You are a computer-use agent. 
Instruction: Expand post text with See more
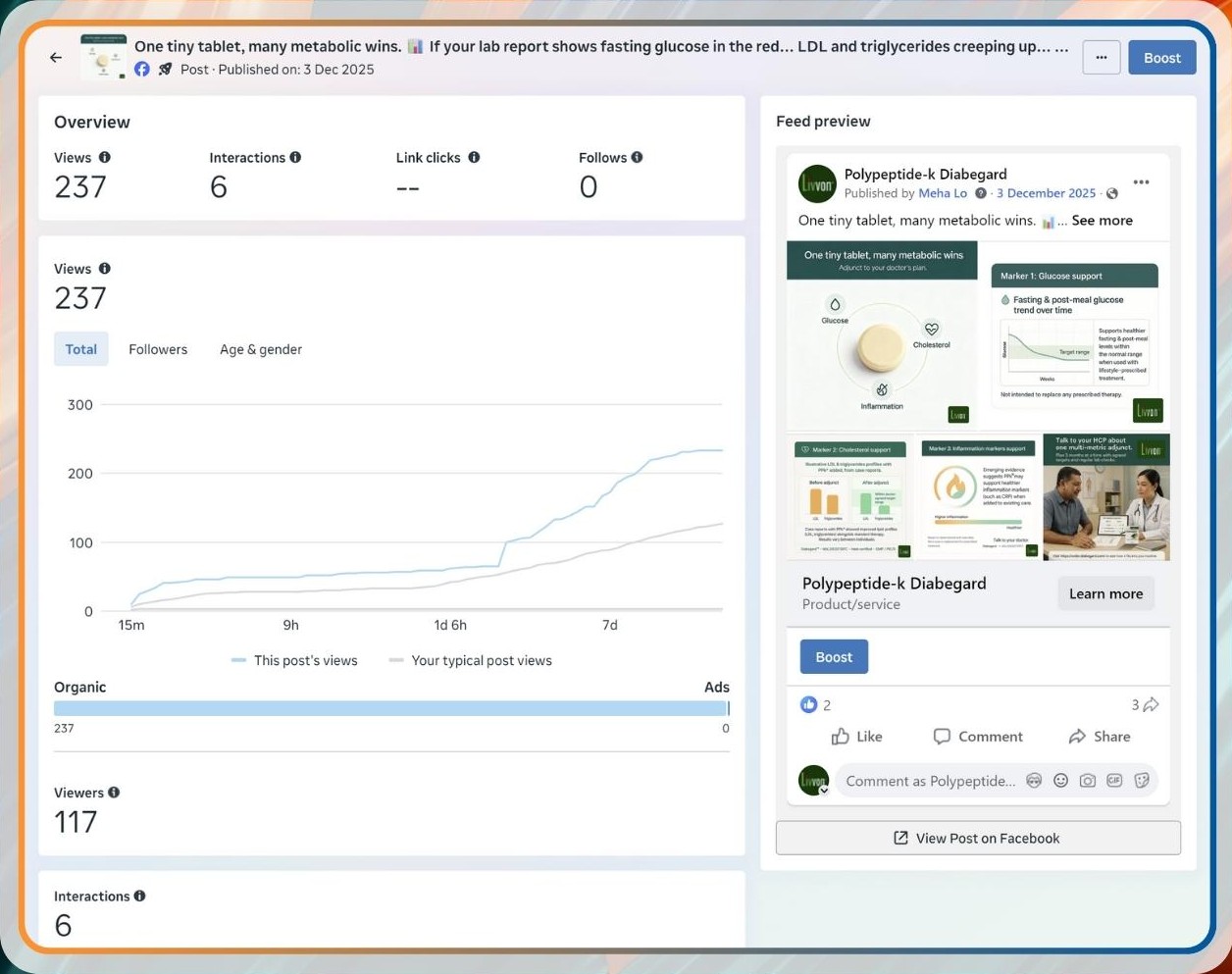click(x=1102, y=221)
